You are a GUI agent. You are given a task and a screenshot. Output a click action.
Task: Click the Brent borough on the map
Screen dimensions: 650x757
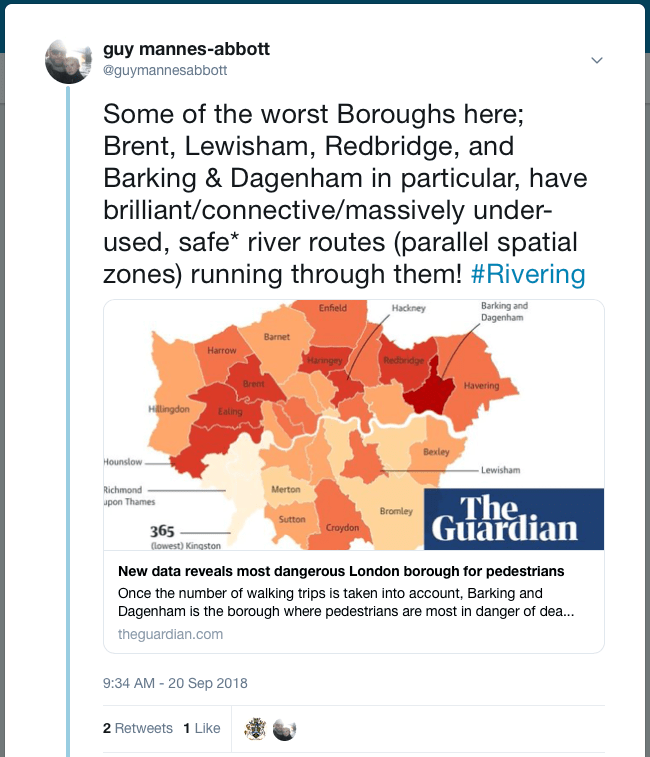pos(254,385)
